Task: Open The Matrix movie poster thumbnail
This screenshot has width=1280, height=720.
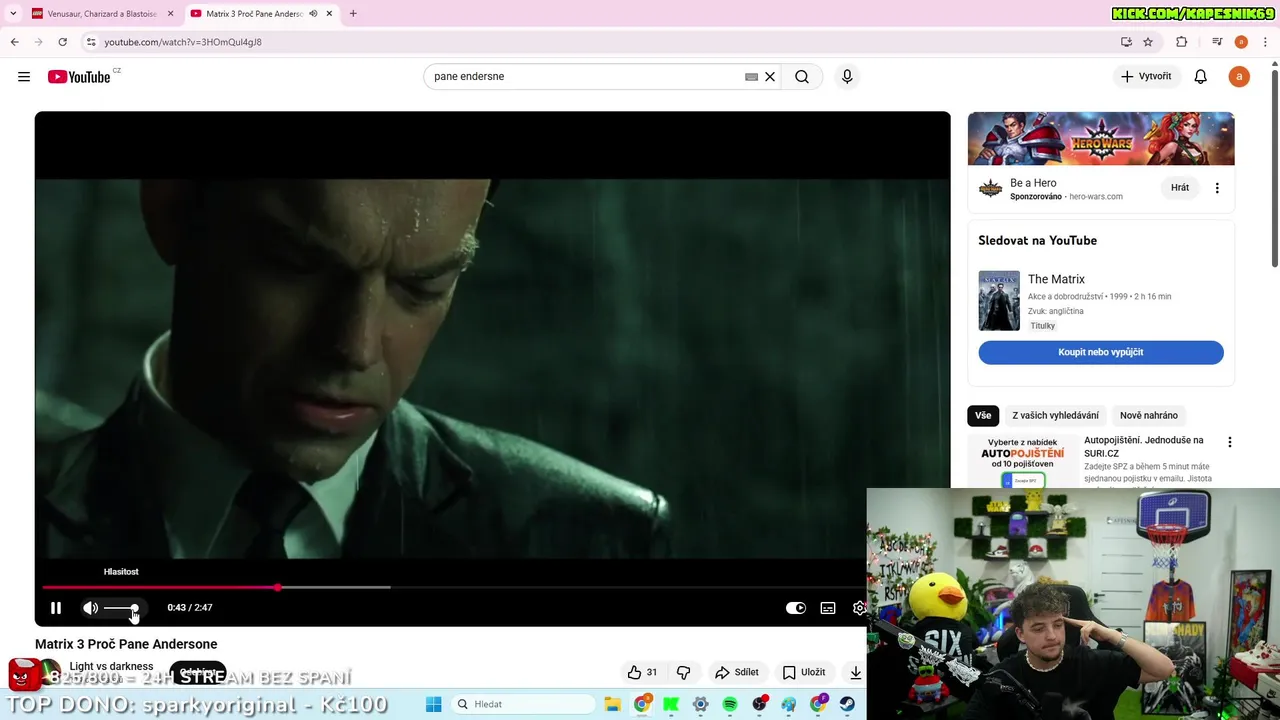Action: pos(999,300)
